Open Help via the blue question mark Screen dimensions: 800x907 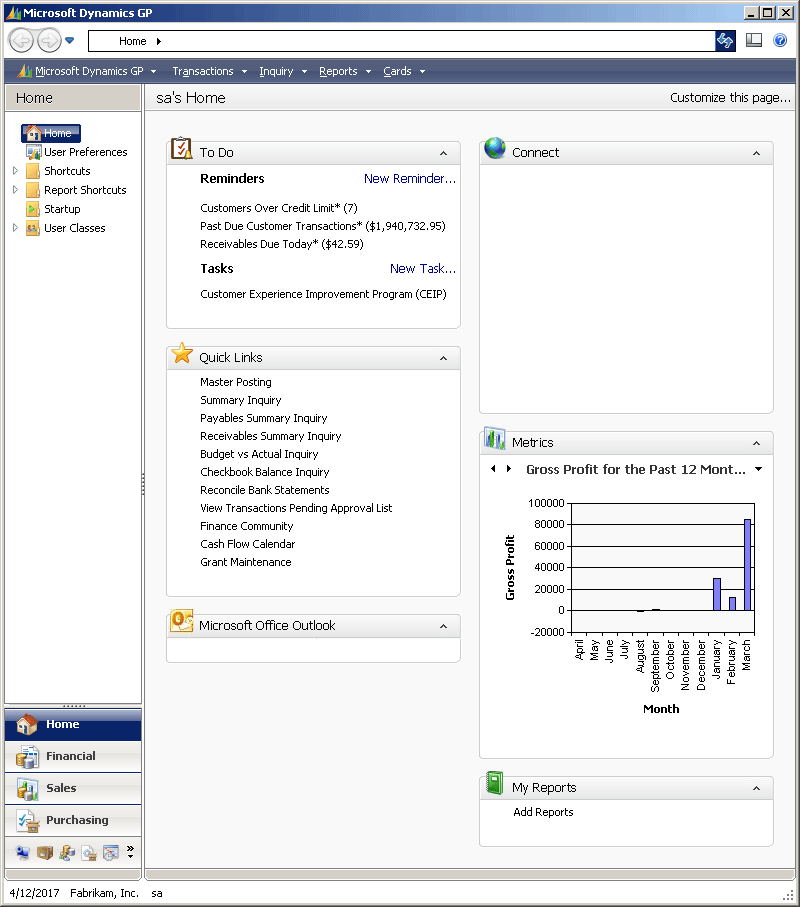coord(780,40)
